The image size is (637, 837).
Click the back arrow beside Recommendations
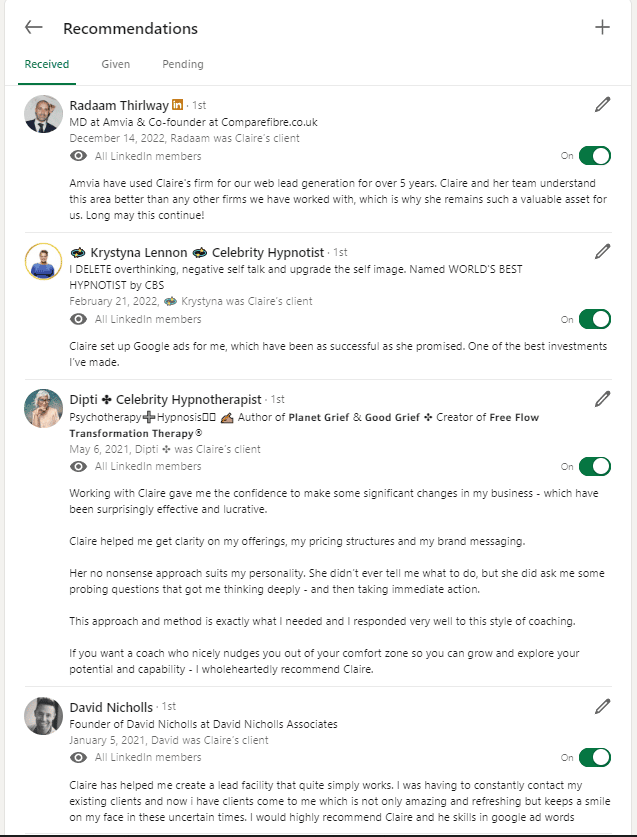click(34, 28)
